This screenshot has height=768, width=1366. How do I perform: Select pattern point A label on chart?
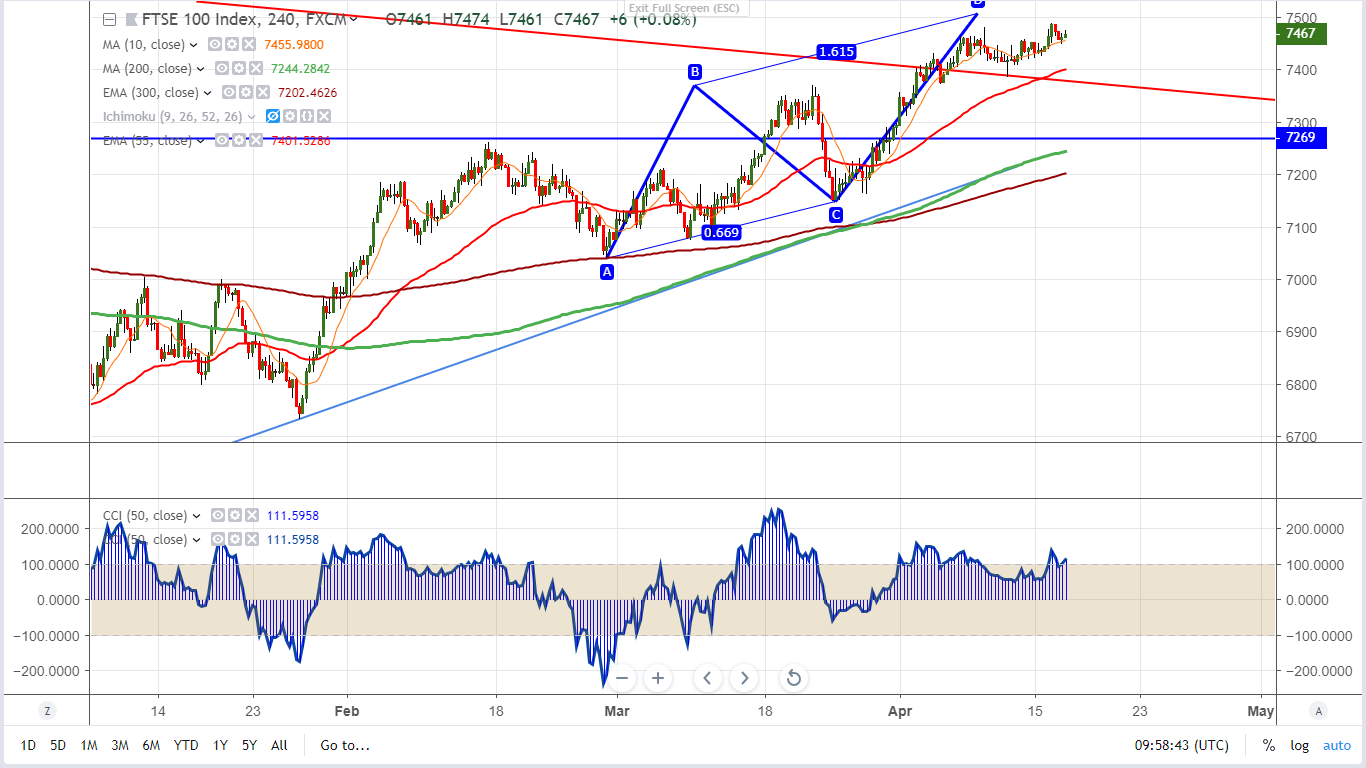tap(607, 271)
